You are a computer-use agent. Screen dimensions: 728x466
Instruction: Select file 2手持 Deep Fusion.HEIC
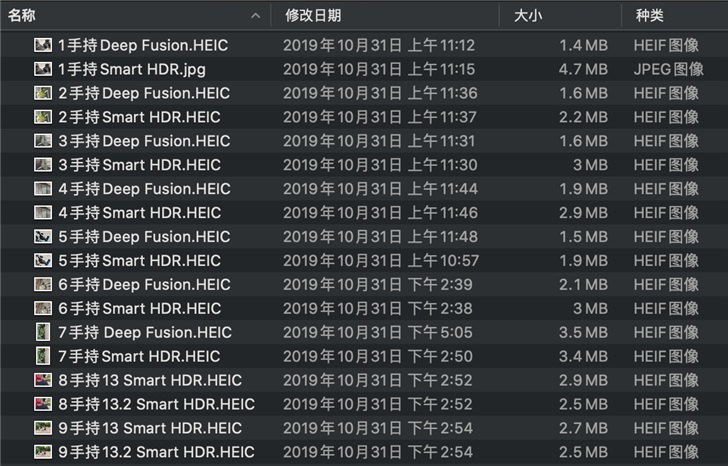point(144,93)
